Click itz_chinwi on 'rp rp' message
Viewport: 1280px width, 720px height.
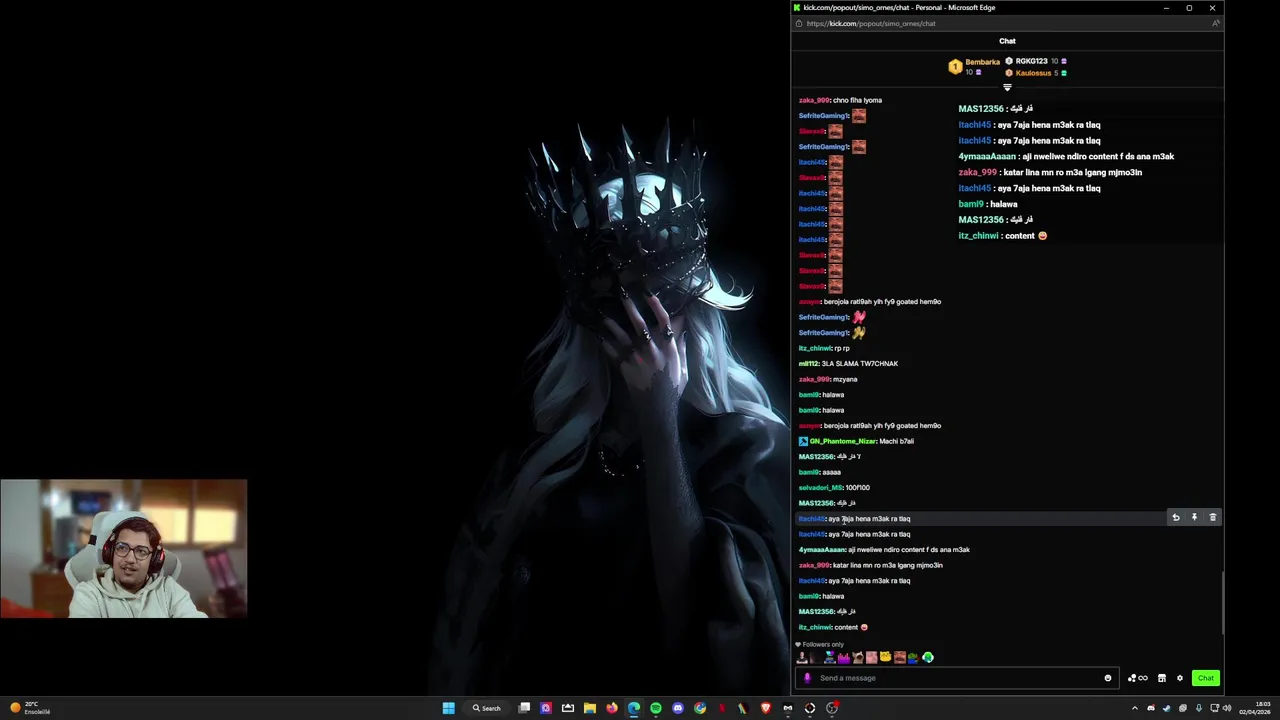[815, 348]
